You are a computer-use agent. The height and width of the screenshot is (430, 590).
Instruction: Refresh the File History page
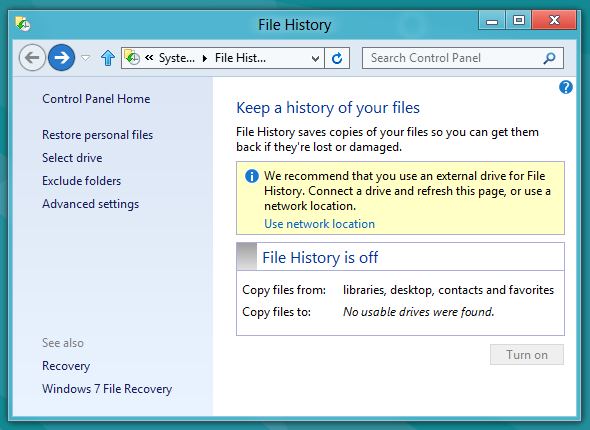pyautogui.click(x=337, y=58)
